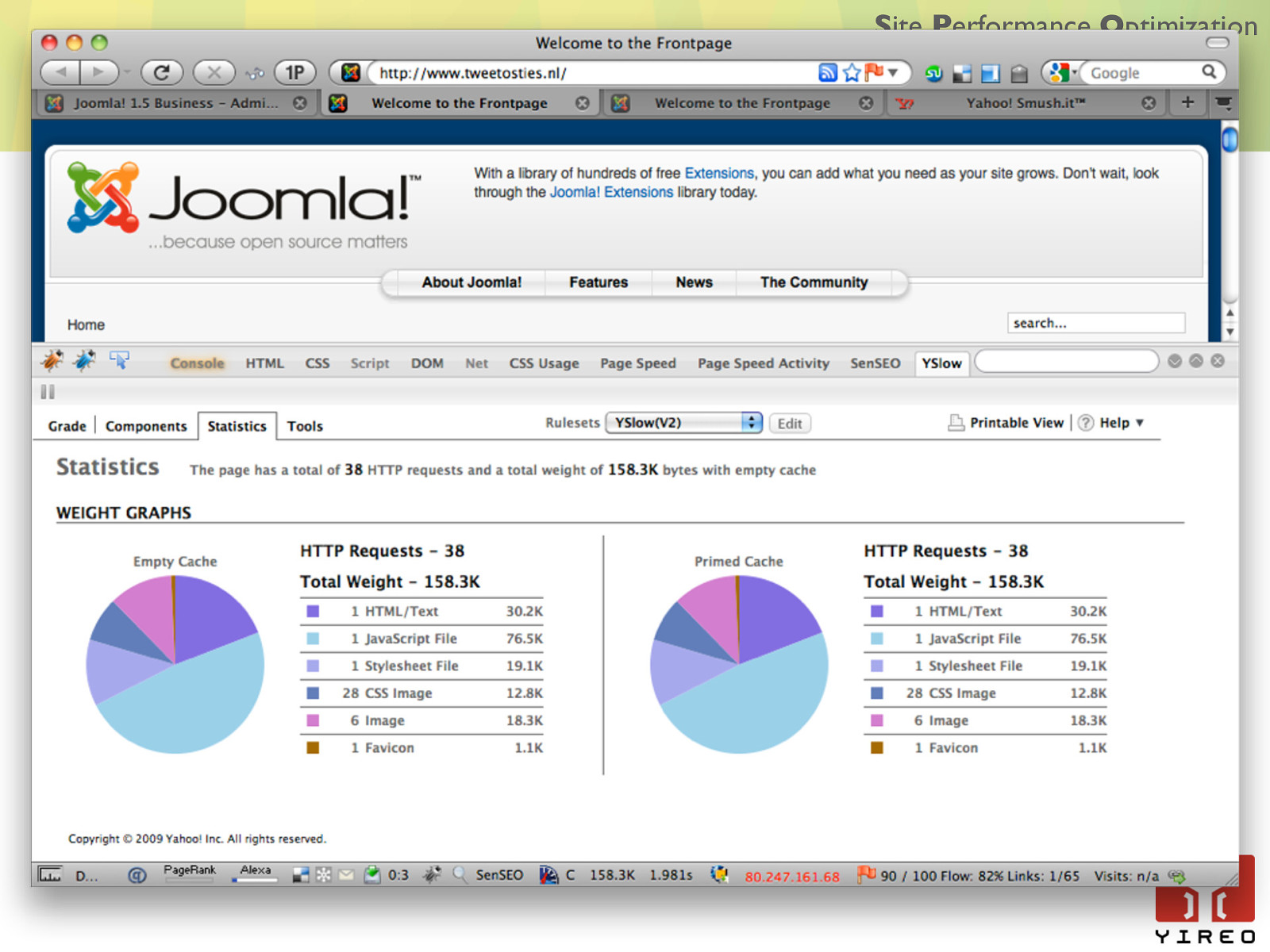1270x952 pixels.
Task: Click the pause icon under Firebug toolbar
Action: pos(48,392)
